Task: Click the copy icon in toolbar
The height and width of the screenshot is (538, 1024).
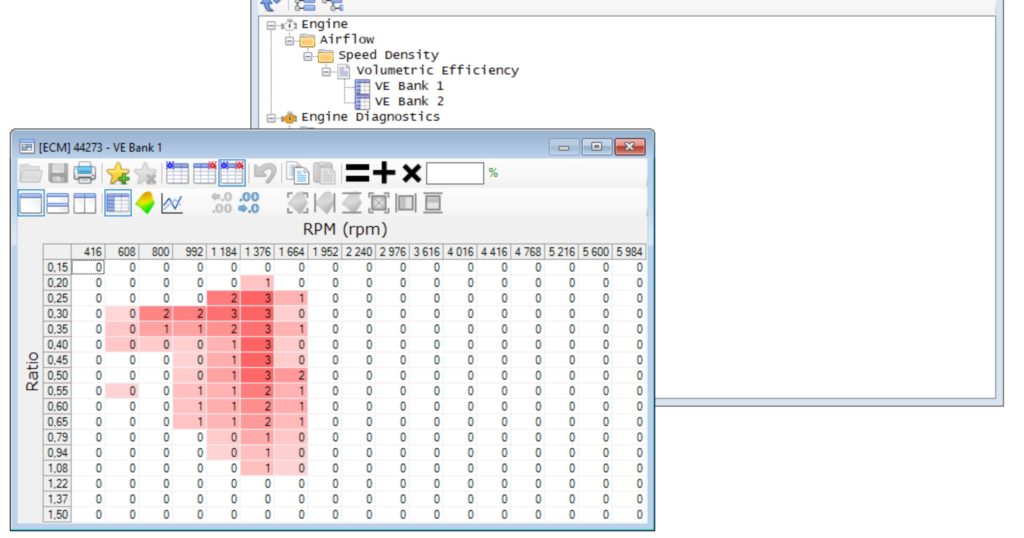Action: (x=296, y=173)
